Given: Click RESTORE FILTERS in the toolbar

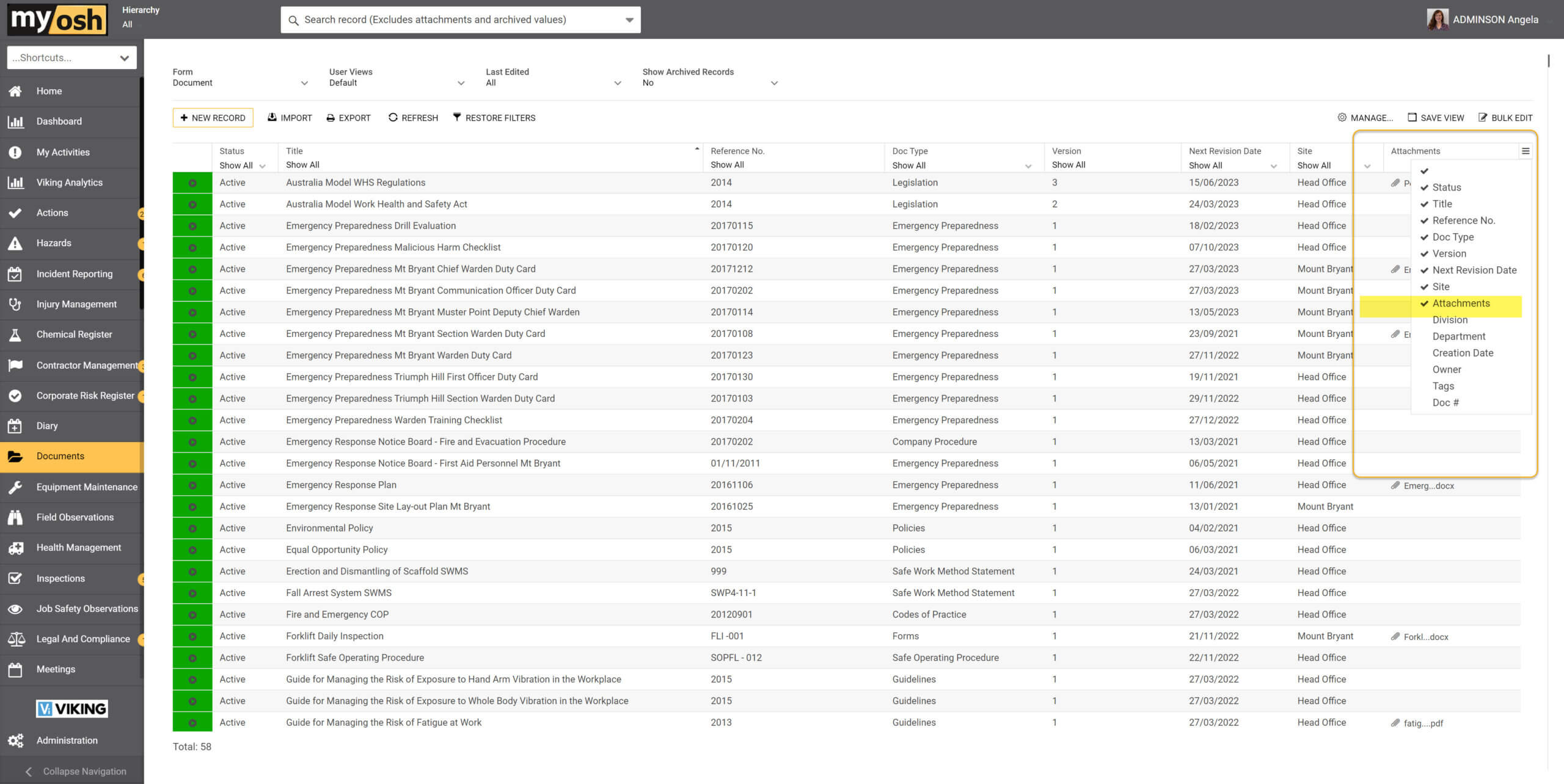Looking at the screenshot, I should coord(494,117).
